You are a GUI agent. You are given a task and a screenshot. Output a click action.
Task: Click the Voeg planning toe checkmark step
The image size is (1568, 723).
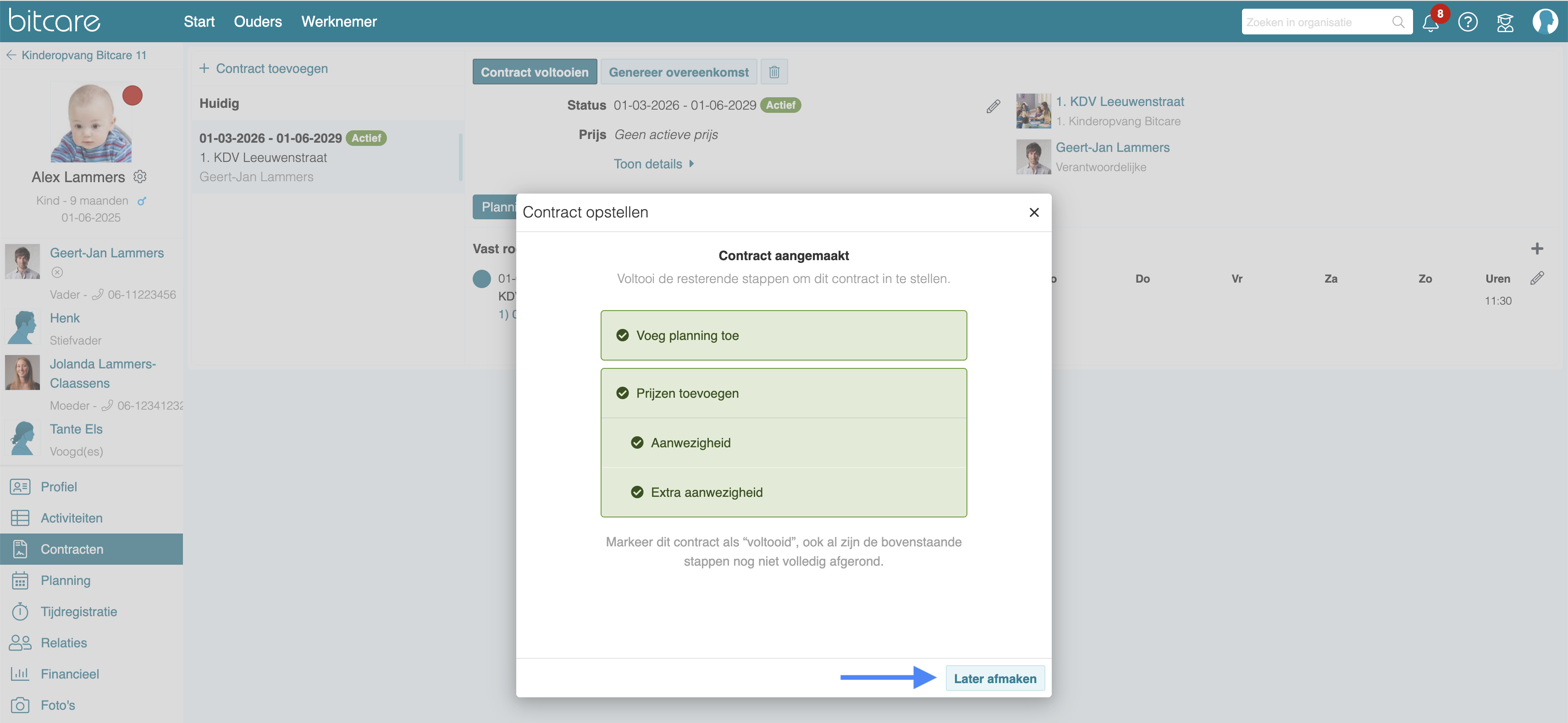click(783, 336)
